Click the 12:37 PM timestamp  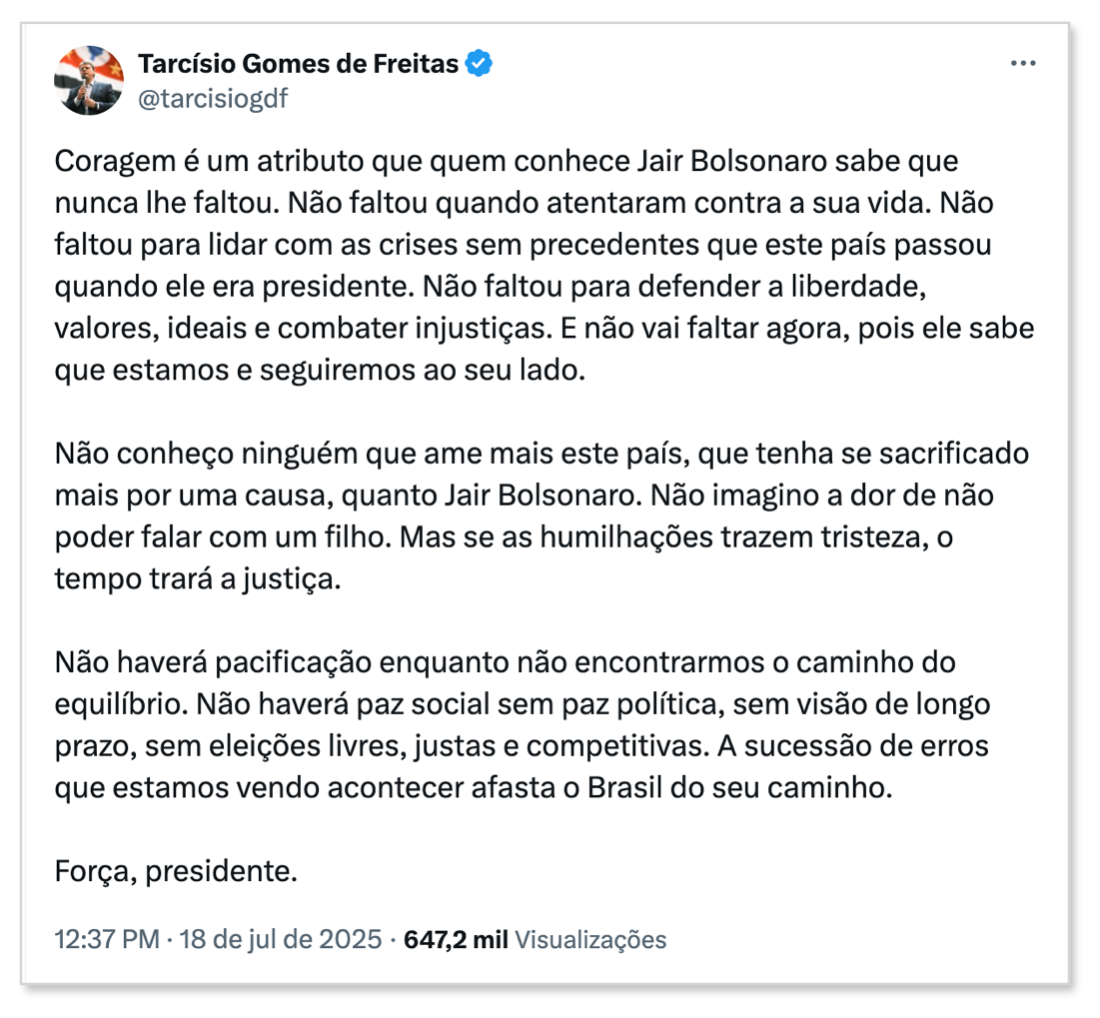(107, 939)
